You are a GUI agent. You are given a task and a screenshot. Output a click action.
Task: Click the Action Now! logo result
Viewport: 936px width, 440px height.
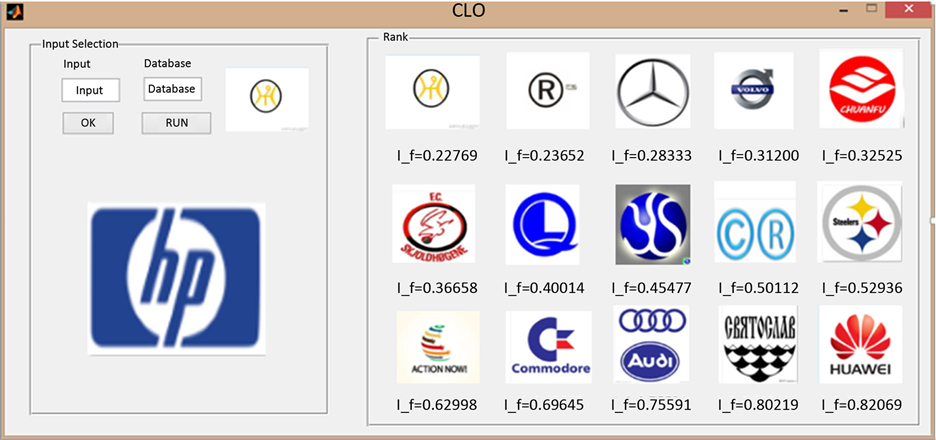click(438, 347)
